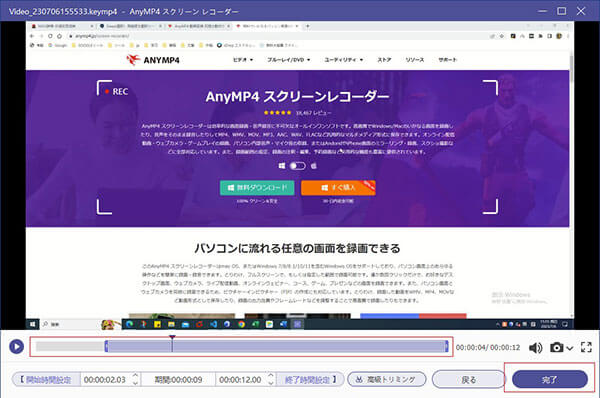Click the 00:00:04/ 00:00:12 time readout

tap(488, 347)
